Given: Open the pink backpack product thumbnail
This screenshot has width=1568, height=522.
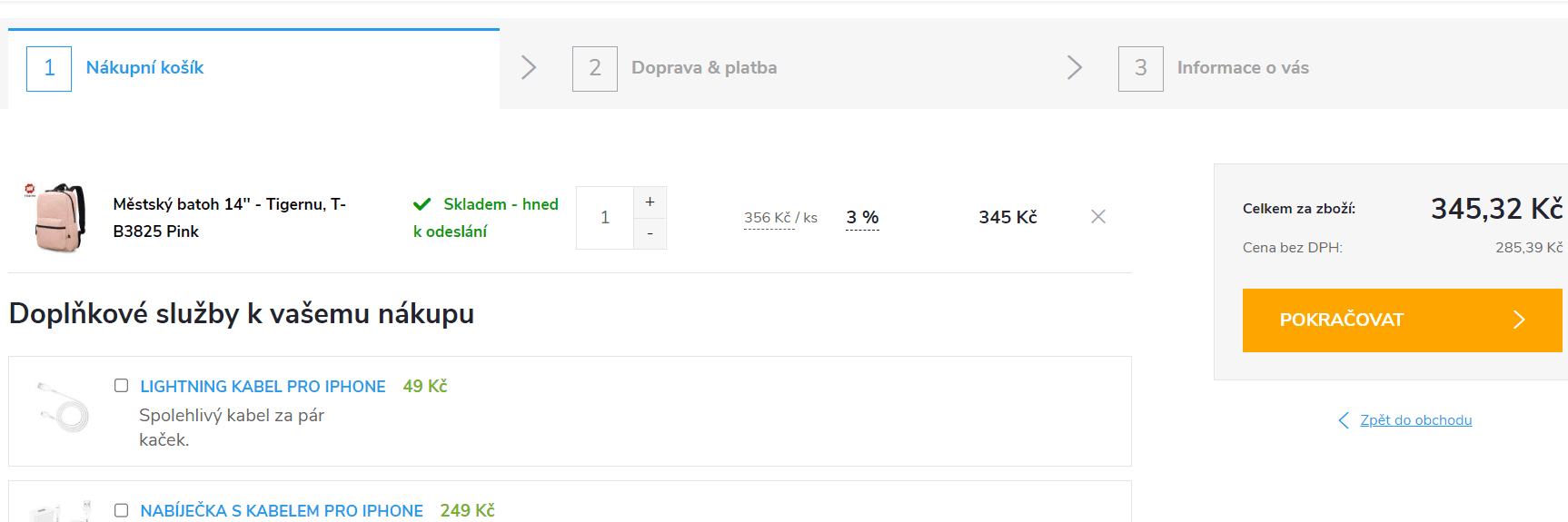Looking at the screenshot, I should click(x=55, y=217).
